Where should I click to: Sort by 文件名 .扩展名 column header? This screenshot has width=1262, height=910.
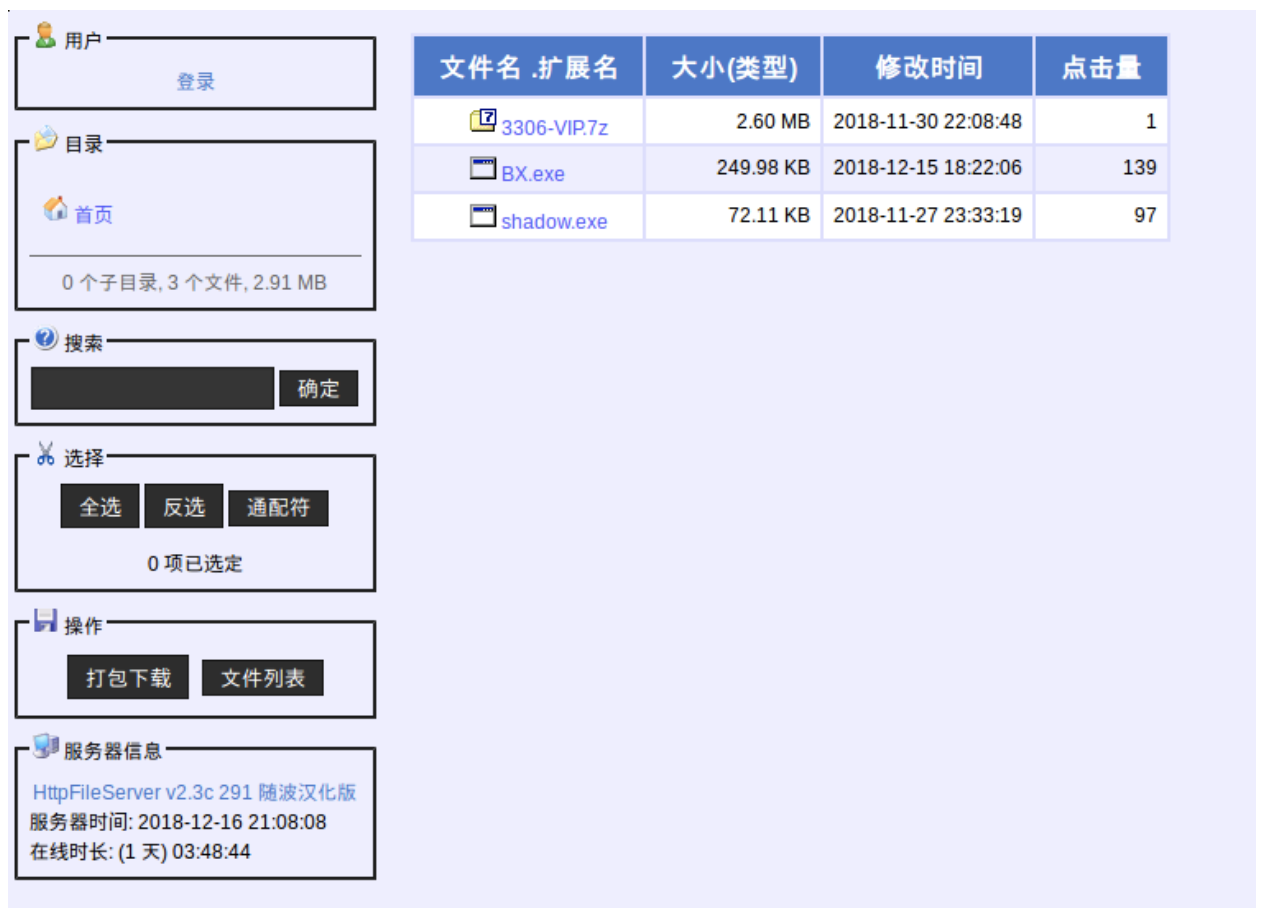pos(529,67)
